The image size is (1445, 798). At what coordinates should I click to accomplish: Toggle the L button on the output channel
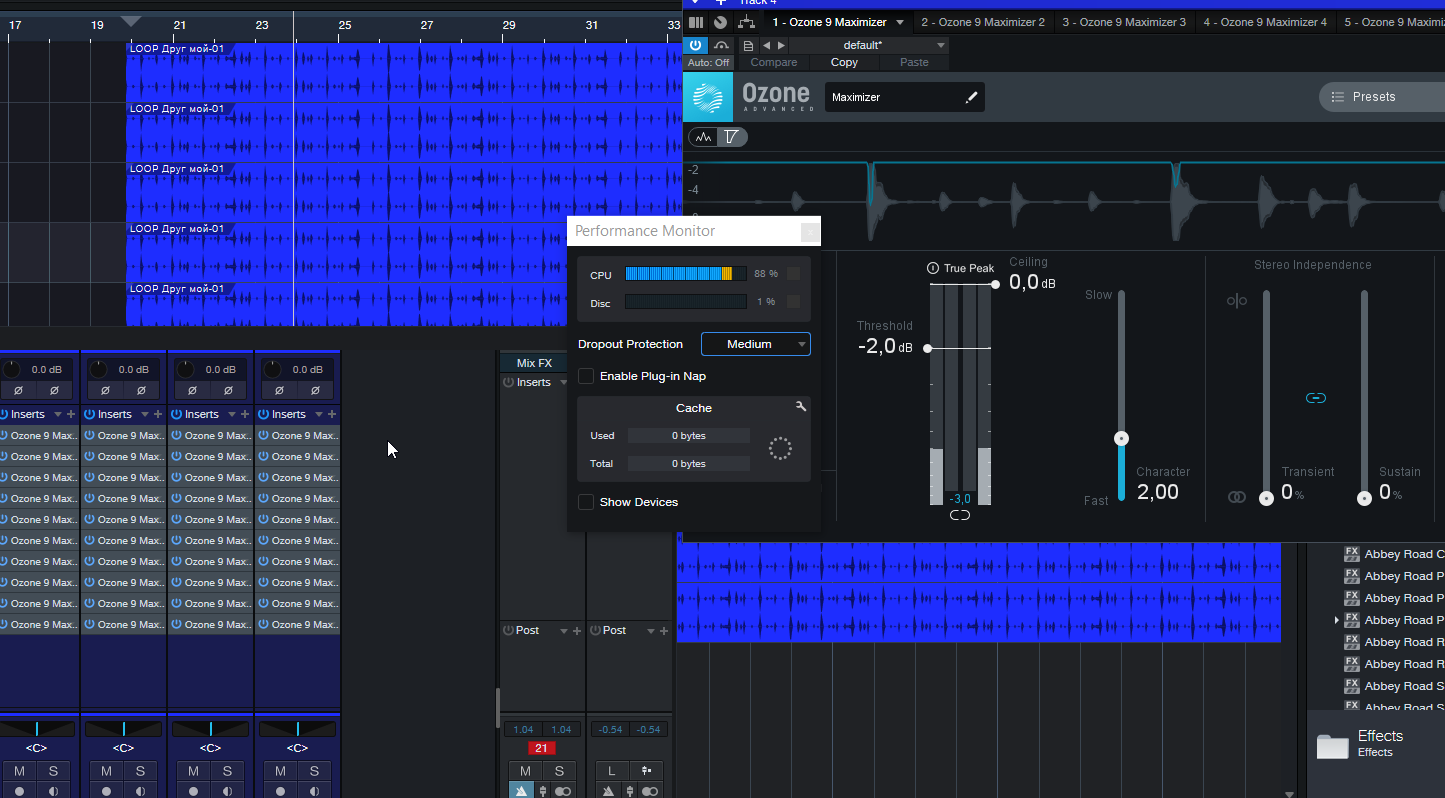(x=611, y=771)
